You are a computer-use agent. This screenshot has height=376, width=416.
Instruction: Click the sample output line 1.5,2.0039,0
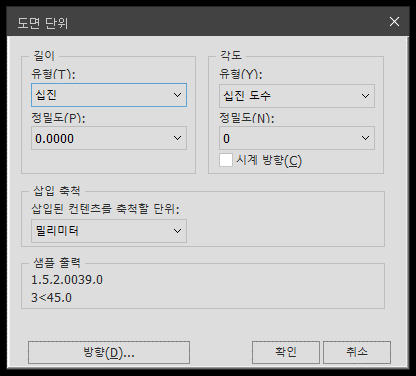click(67, 280)
